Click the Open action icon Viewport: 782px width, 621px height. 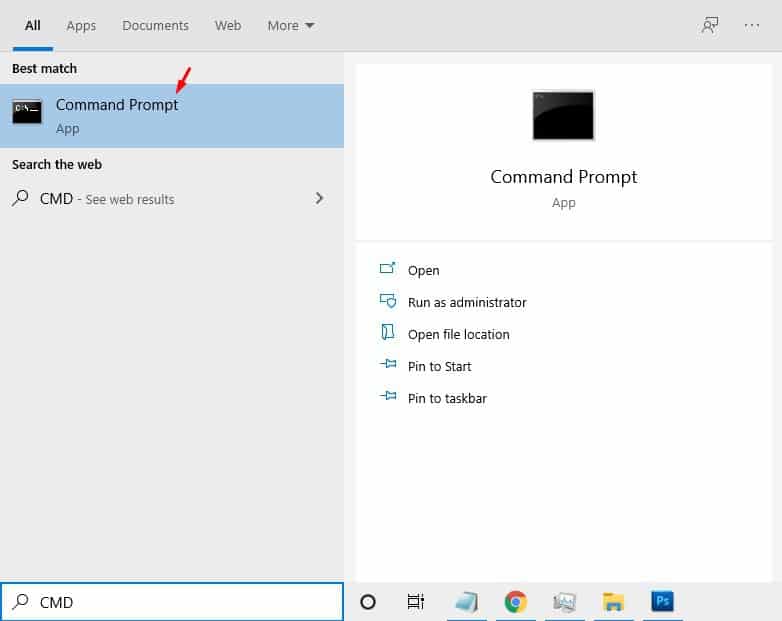tap(388, 268)
